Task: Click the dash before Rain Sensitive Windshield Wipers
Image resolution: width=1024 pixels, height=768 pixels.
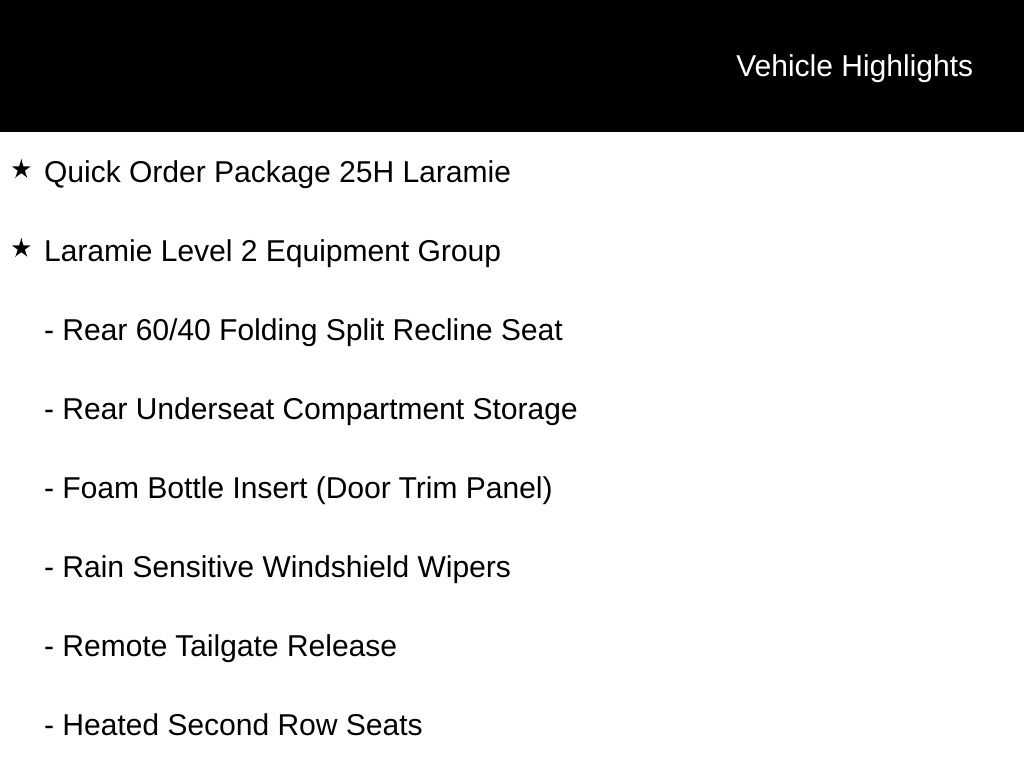Action: 49,568
